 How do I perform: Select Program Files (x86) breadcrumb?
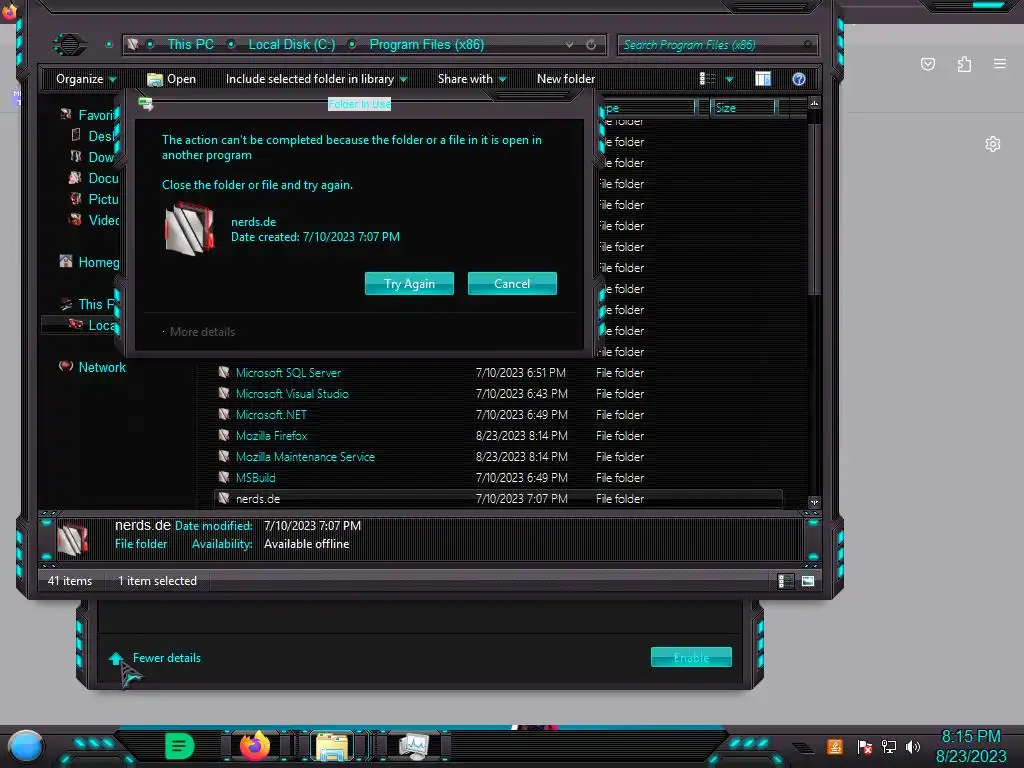coord(426,44)
